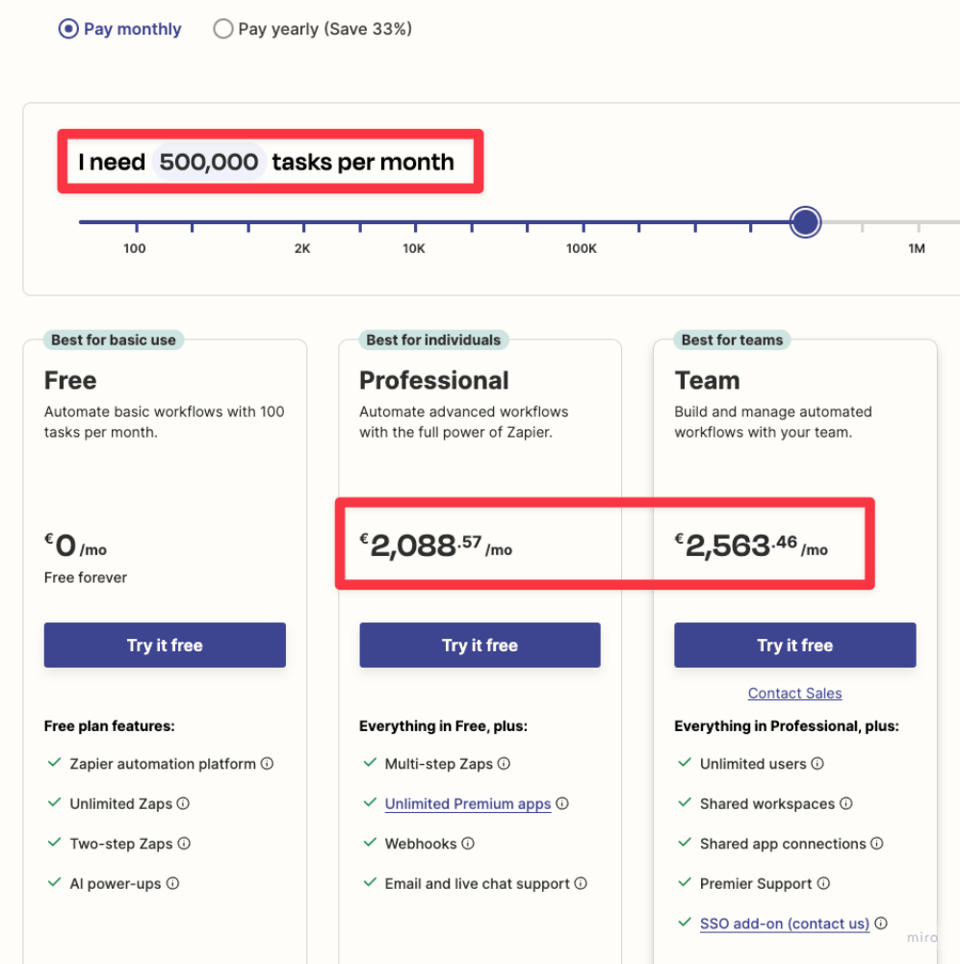The width and height of the screenshot is (960, 964).
Task: Click info icon beside Email and live chat support
Action: 581,883
